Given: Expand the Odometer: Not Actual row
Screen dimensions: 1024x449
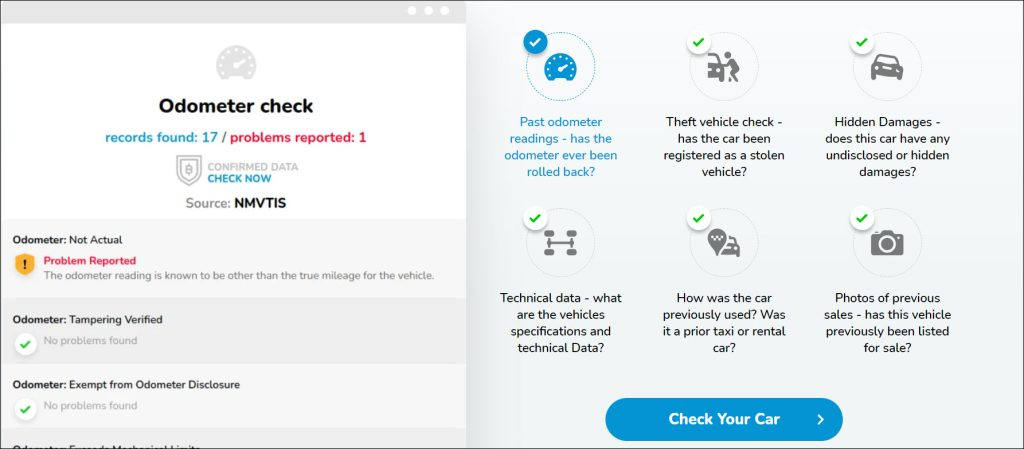Looking at the screenshot, I should [x=233, y=258].
